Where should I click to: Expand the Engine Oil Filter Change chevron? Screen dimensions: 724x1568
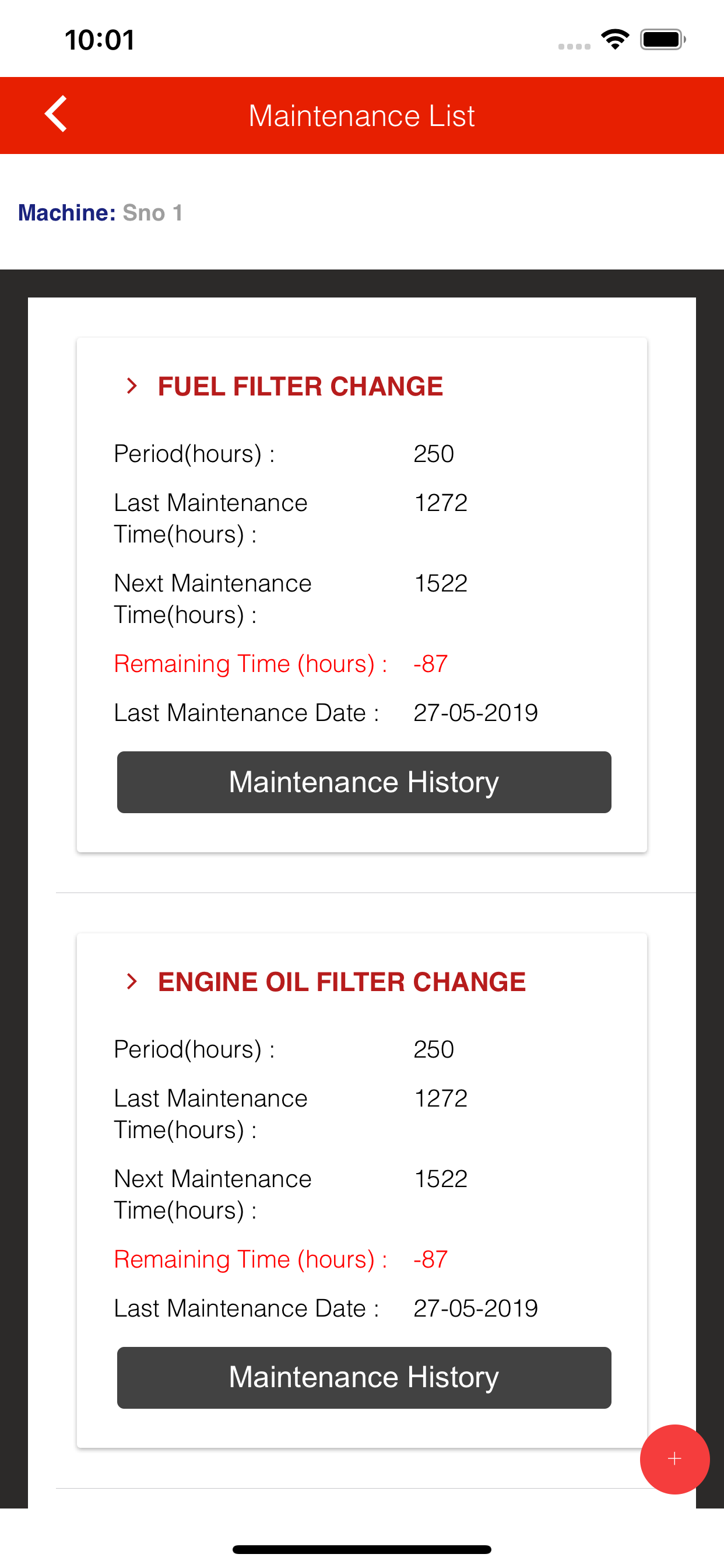pyautogui.click(x=131, y=981)
